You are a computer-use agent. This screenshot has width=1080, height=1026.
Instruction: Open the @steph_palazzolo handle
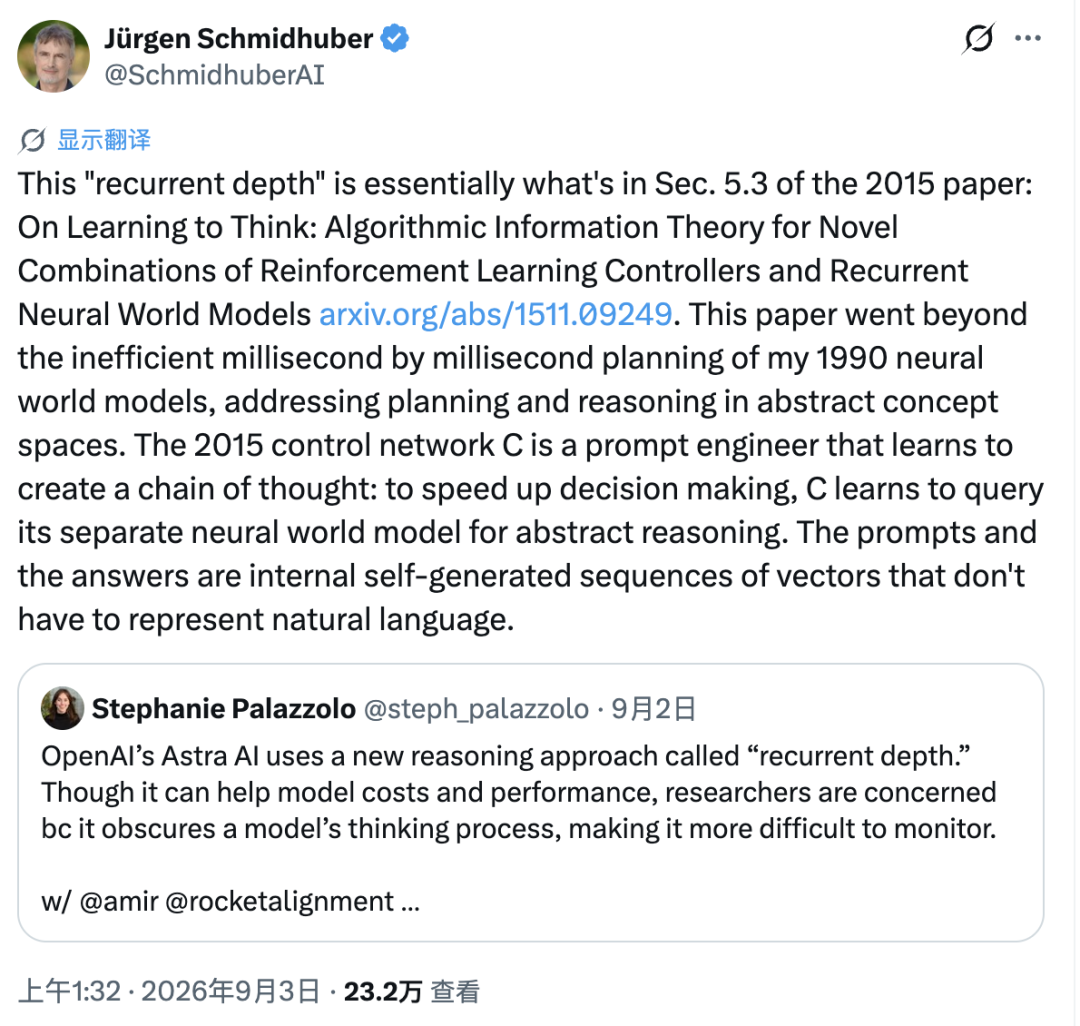[476, 709]
